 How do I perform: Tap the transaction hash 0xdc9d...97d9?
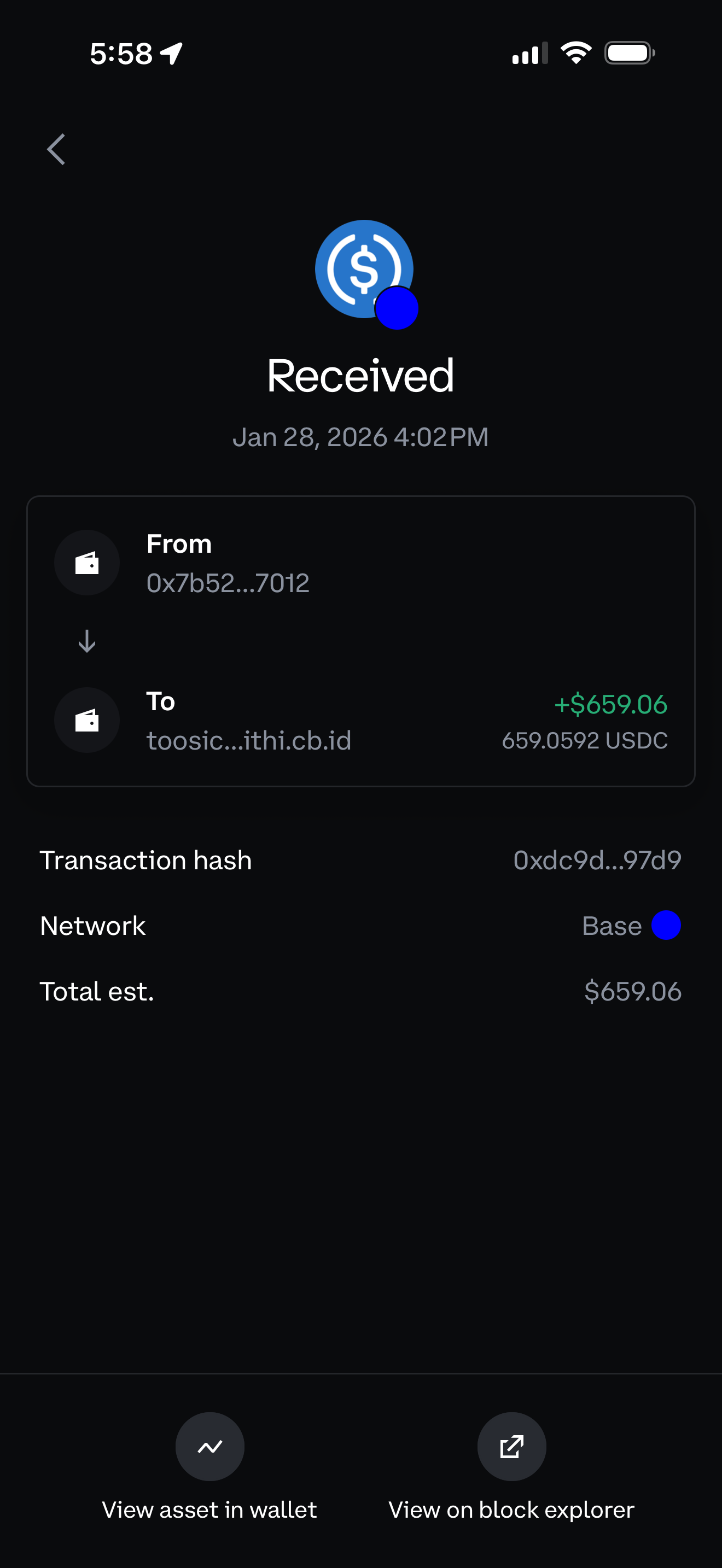(x=597, y=860)
